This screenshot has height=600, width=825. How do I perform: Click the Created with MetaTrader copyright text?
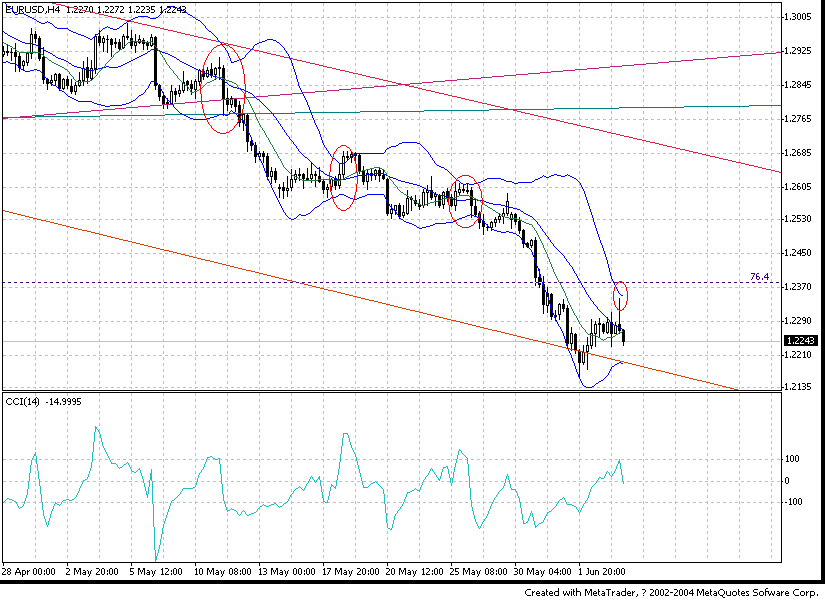(671, 593)
